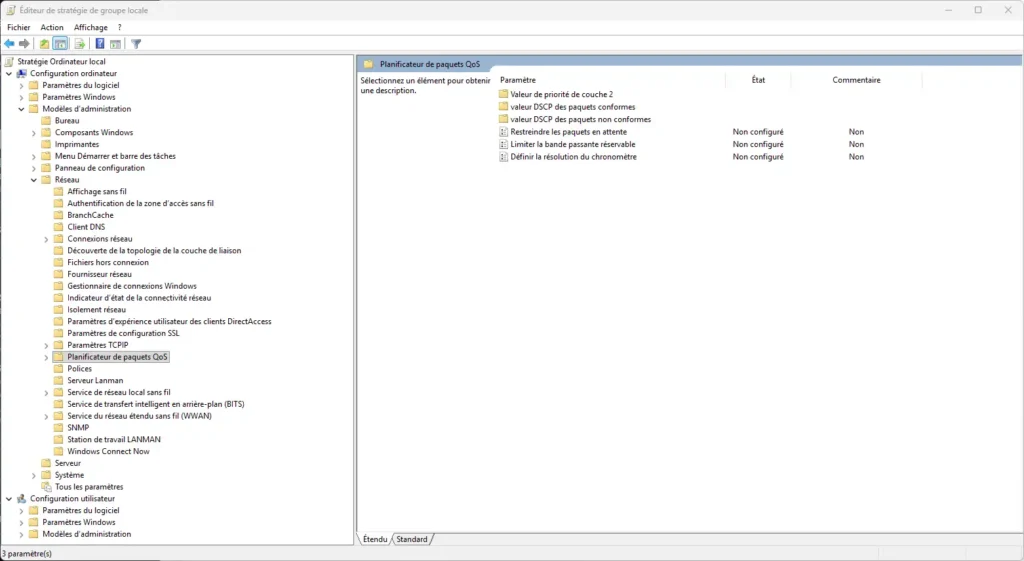This screenshot has height=561, width=1024.
Task: Click the Help toolbar icon
Action: [x=100, y=44]
